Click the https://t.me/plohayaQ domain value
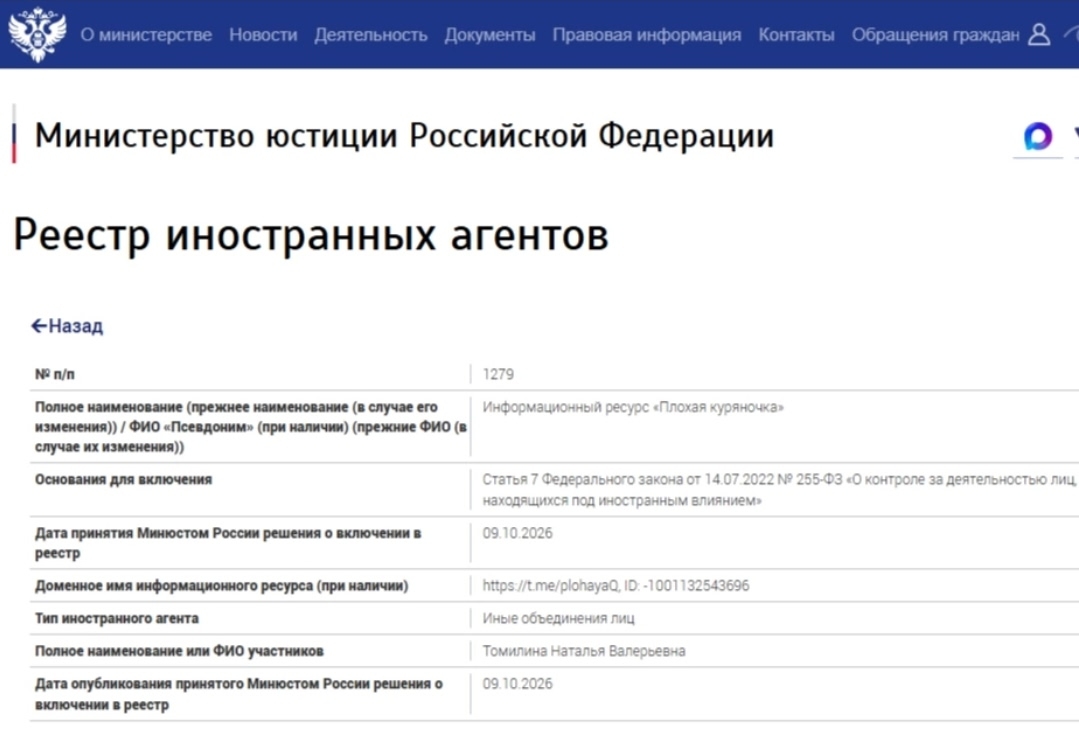The height and width of the screenshot is (730, 1079). point(616,586)
